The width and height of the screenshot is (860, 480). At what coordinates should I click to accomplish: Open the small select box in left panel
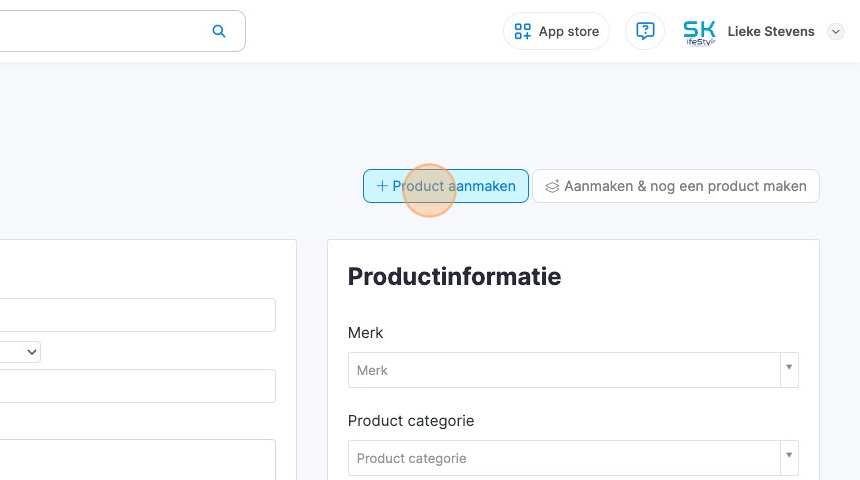pos(20,352)
